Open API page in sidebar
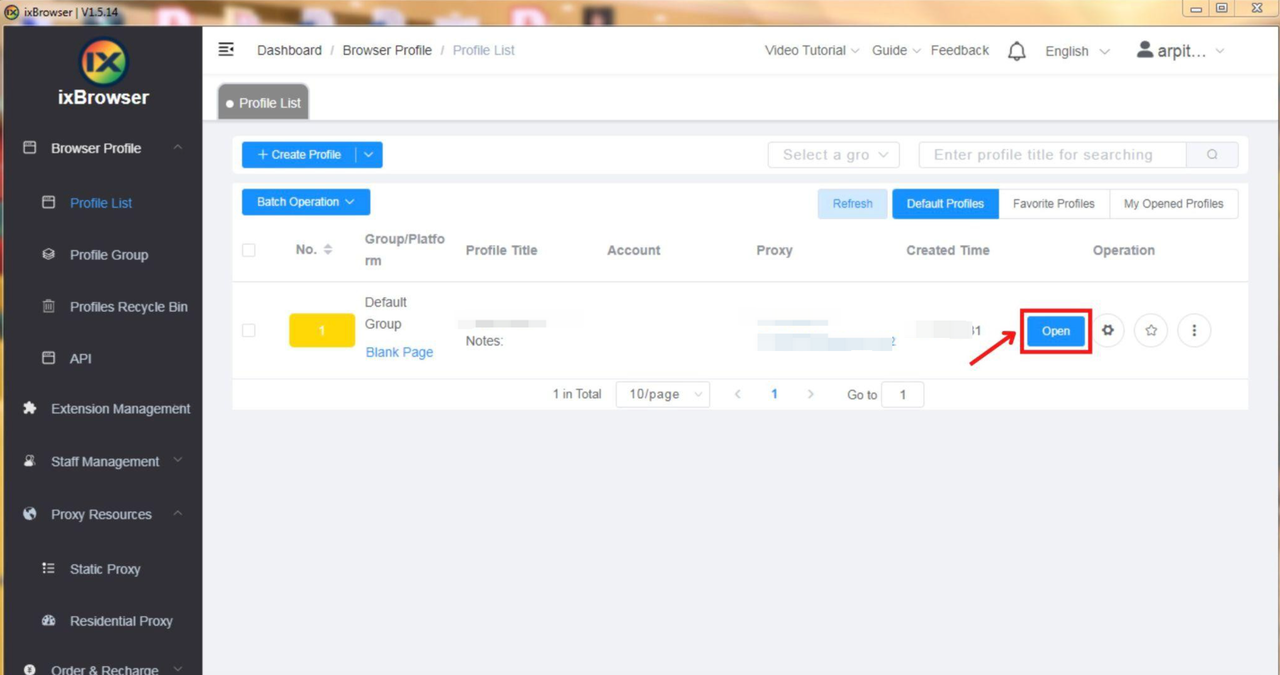This screenshot has height=675, width=1280. point(80,358)
